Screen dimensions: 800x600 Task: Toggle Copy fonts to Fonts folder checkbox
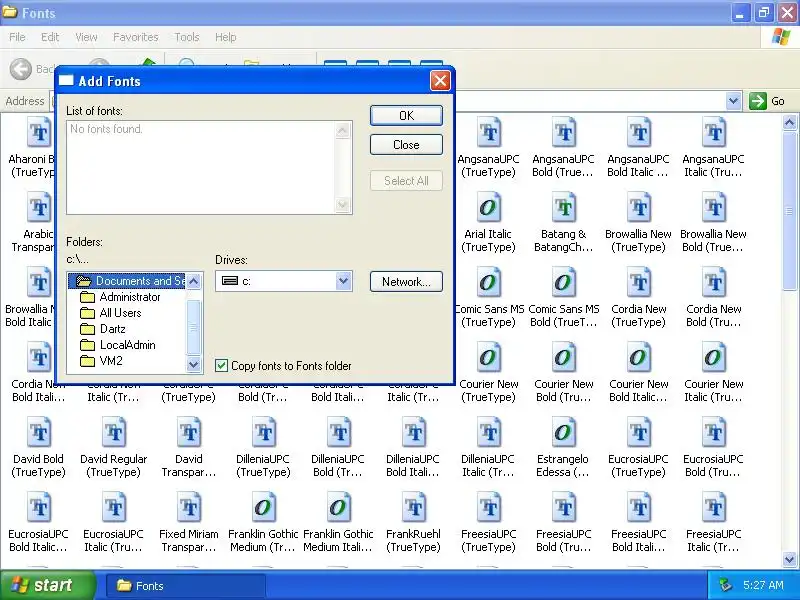(221, 365)
